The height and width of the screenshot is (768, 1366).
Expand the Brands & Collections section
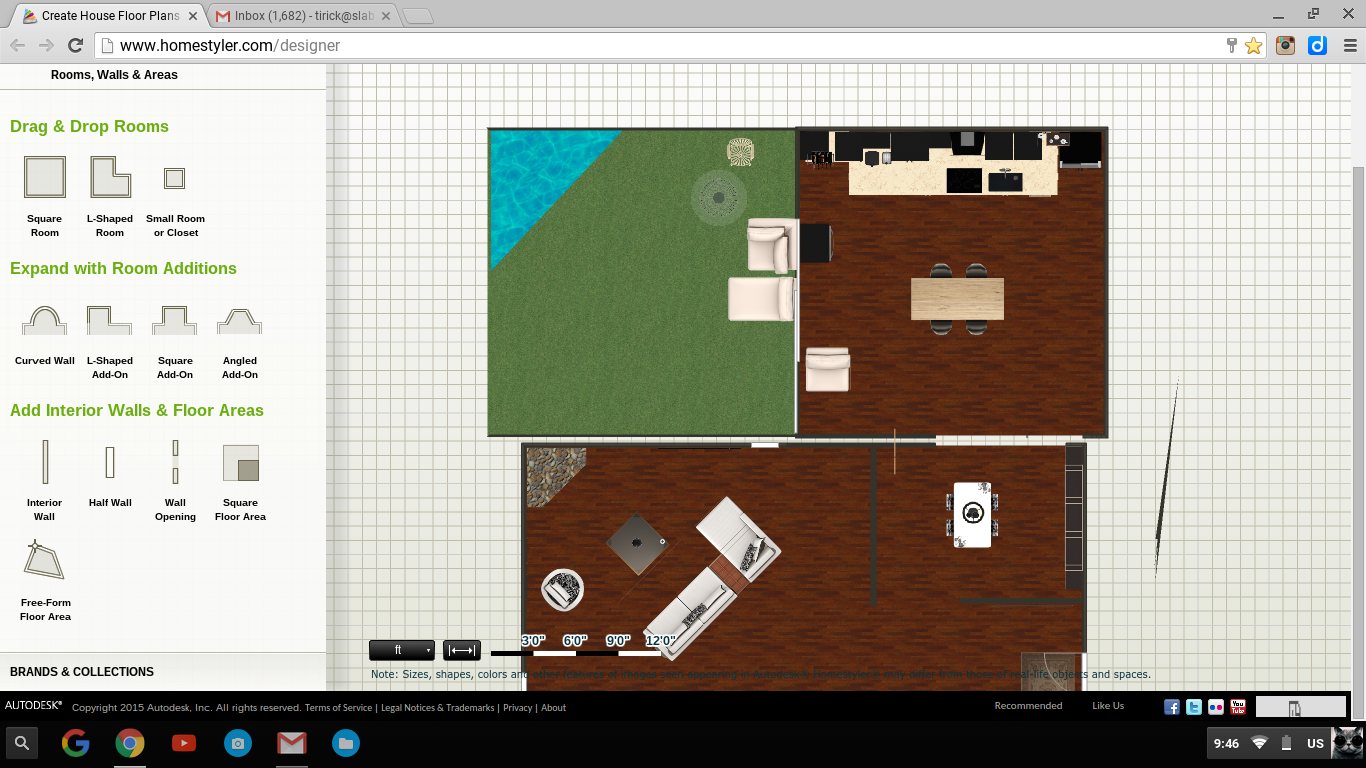[x=82, y=672]
